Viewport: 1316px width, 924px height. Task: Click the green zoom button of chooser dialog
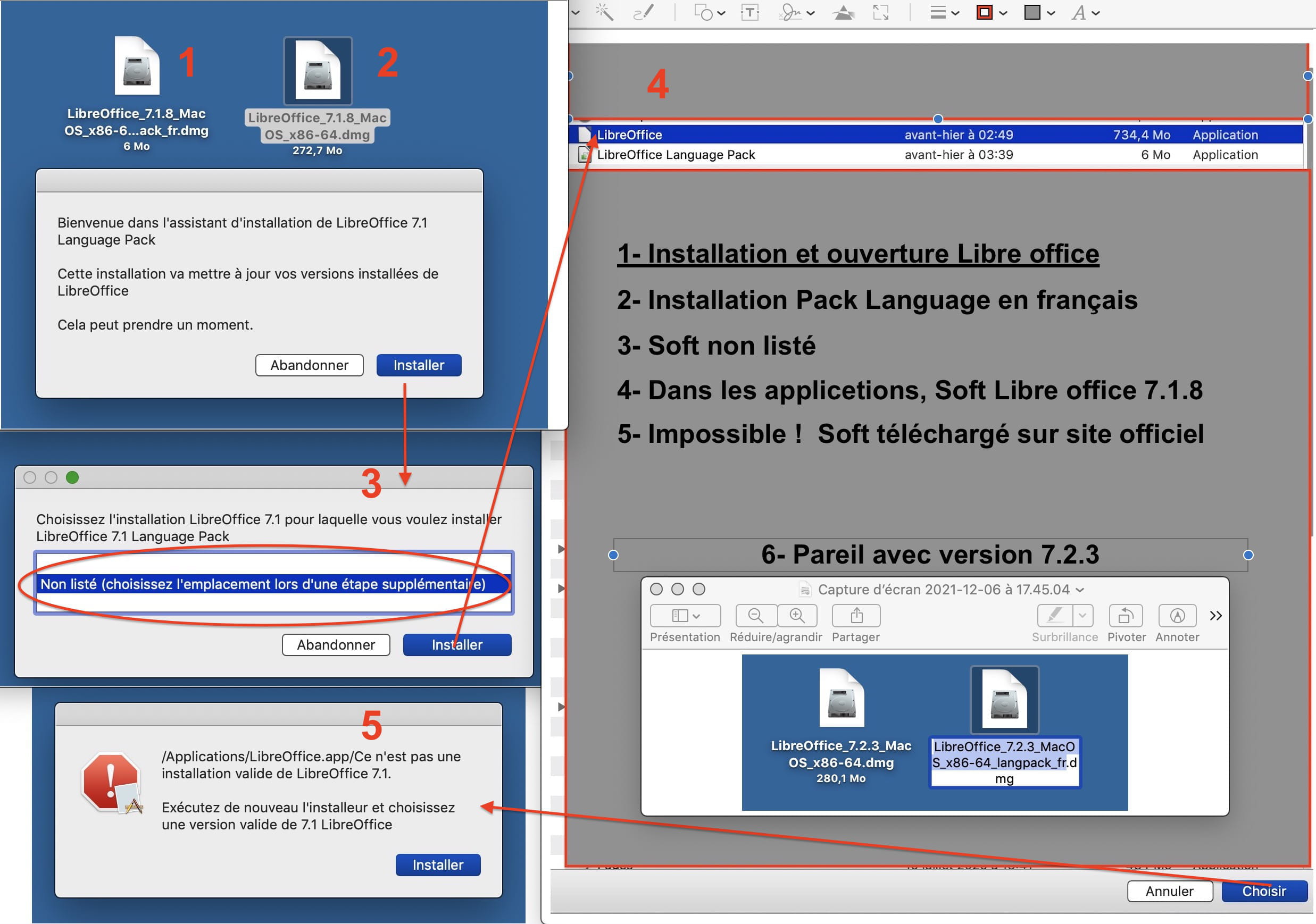72,477
